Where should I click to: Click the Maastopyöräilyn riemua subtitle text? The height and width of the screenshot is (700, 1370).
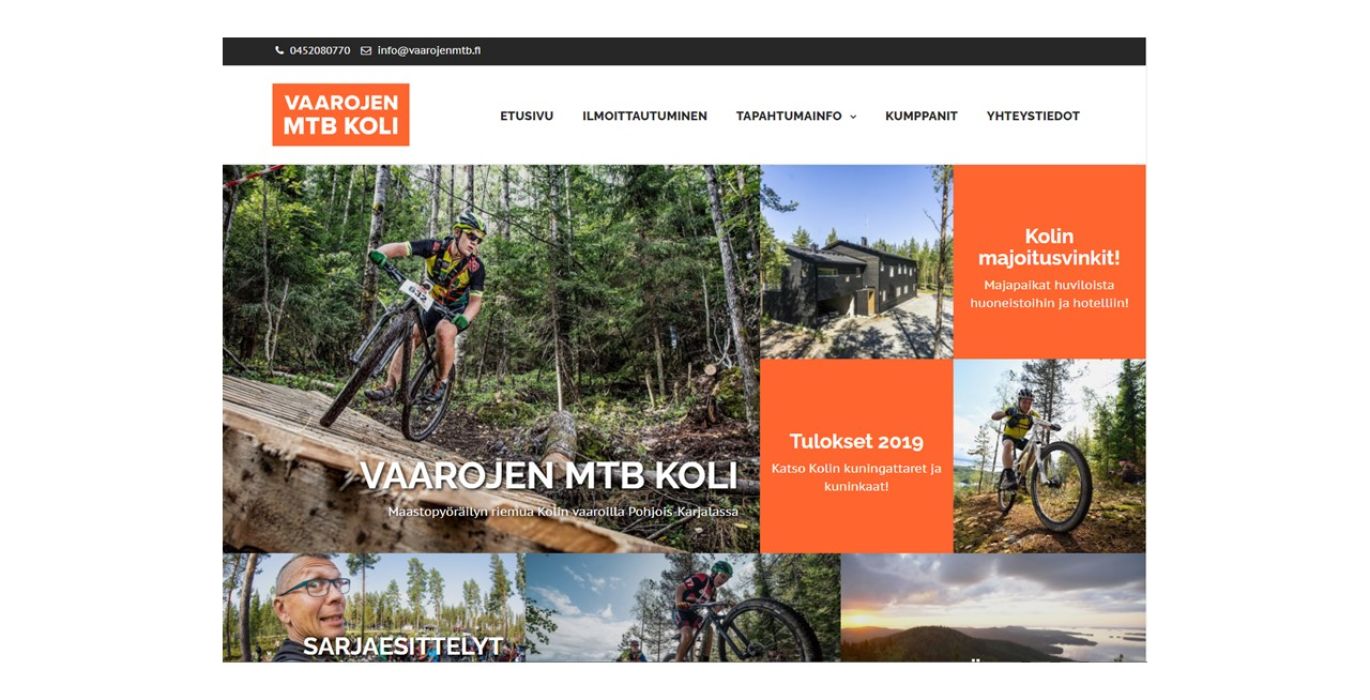pyautogui.click(x=563, y=512)
